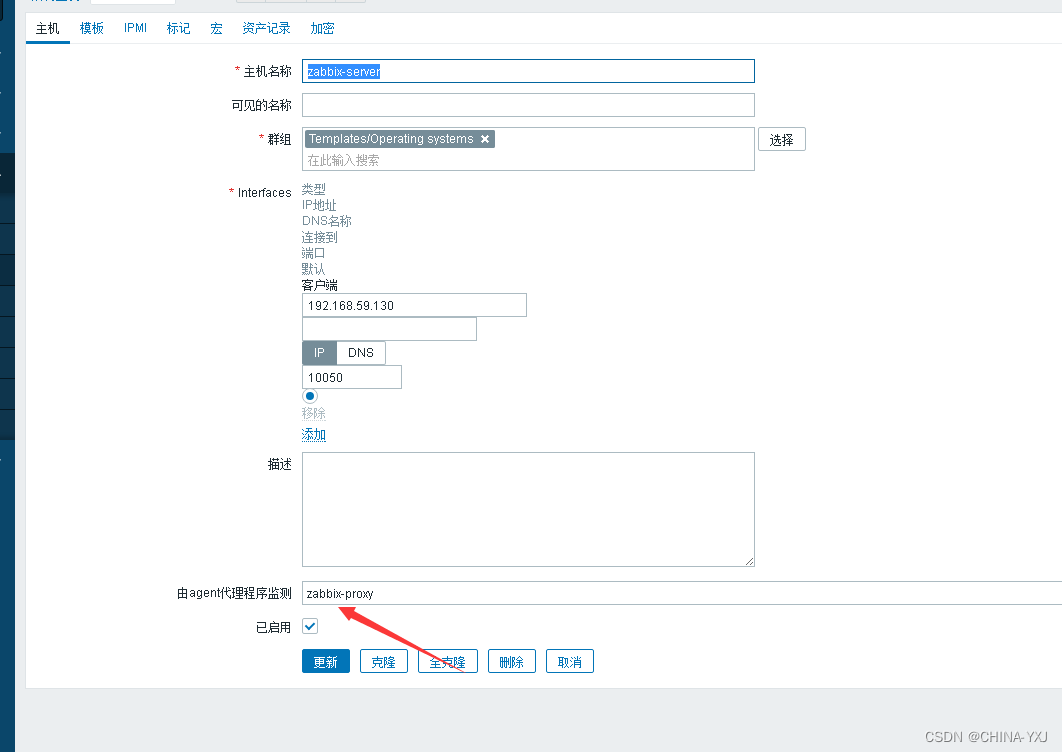Open the IPMI tab
The height and width of the screenshot is (752, 1062).
pyautogui.click(x=135, y=28)
